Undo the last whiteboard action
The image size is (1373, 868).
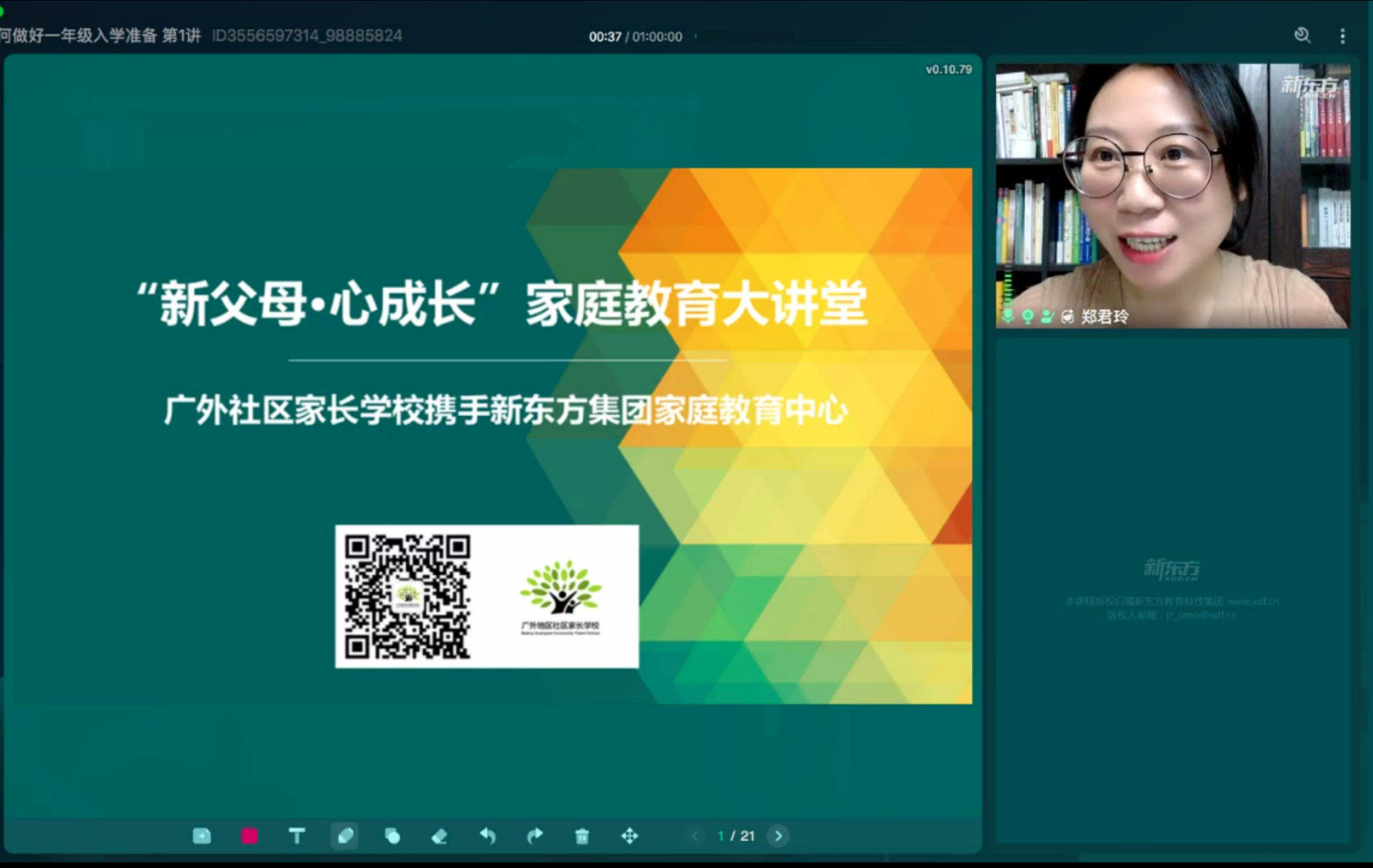[x=488, y=836]
